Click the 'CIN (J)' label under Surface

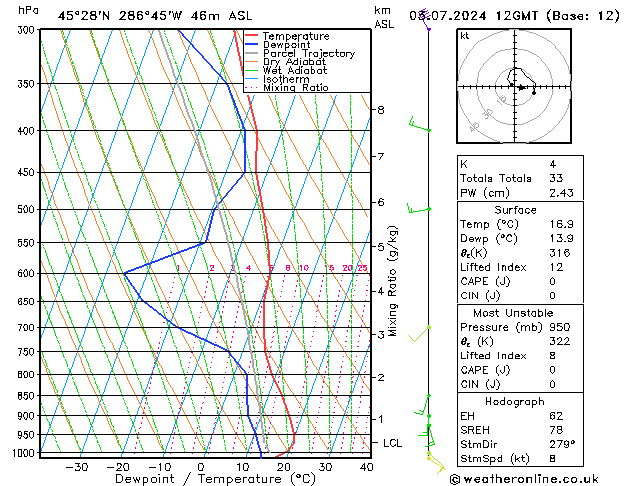pos(480,296)
